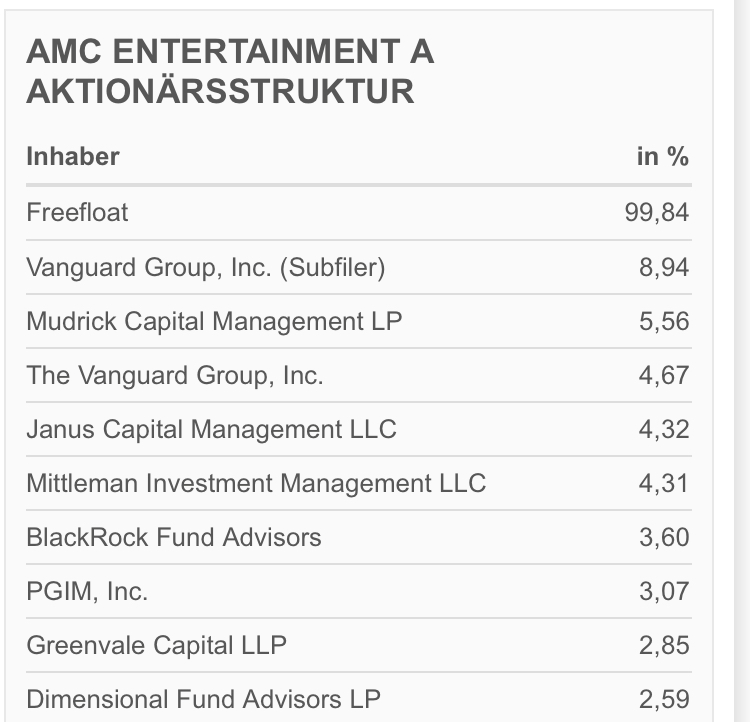Open Greenvale Capital LLP entry
The width and height of the screenshot is (750, 722).
(156, 645)
